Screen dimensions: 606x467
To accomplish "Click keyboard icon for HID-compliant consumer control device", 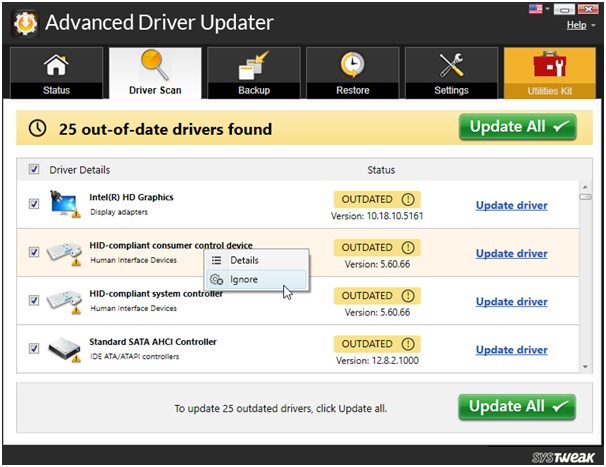I will 64,253.
